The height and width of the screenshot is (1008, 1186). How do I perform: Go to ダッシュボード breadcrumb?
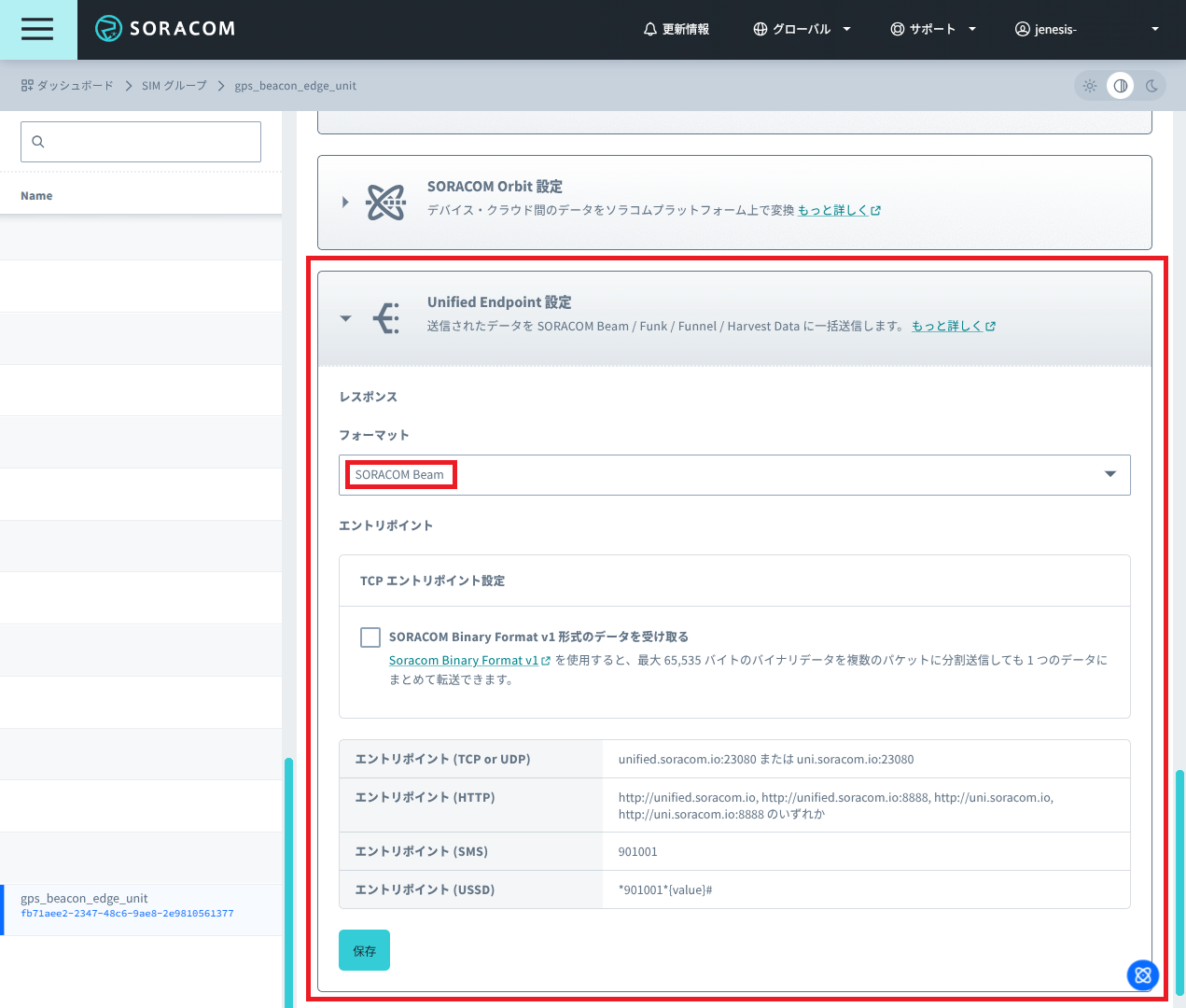coord(67,86)
